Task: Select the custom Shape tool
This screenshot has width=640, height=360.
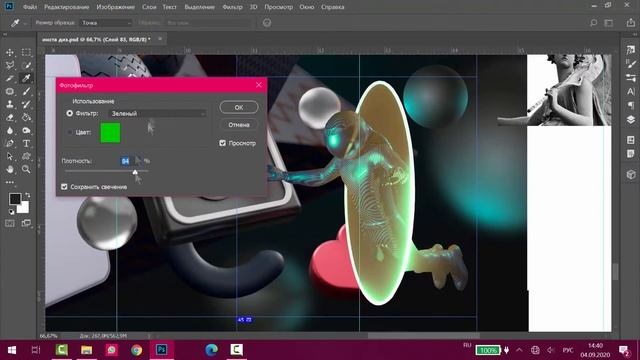Action: point(26,156)
